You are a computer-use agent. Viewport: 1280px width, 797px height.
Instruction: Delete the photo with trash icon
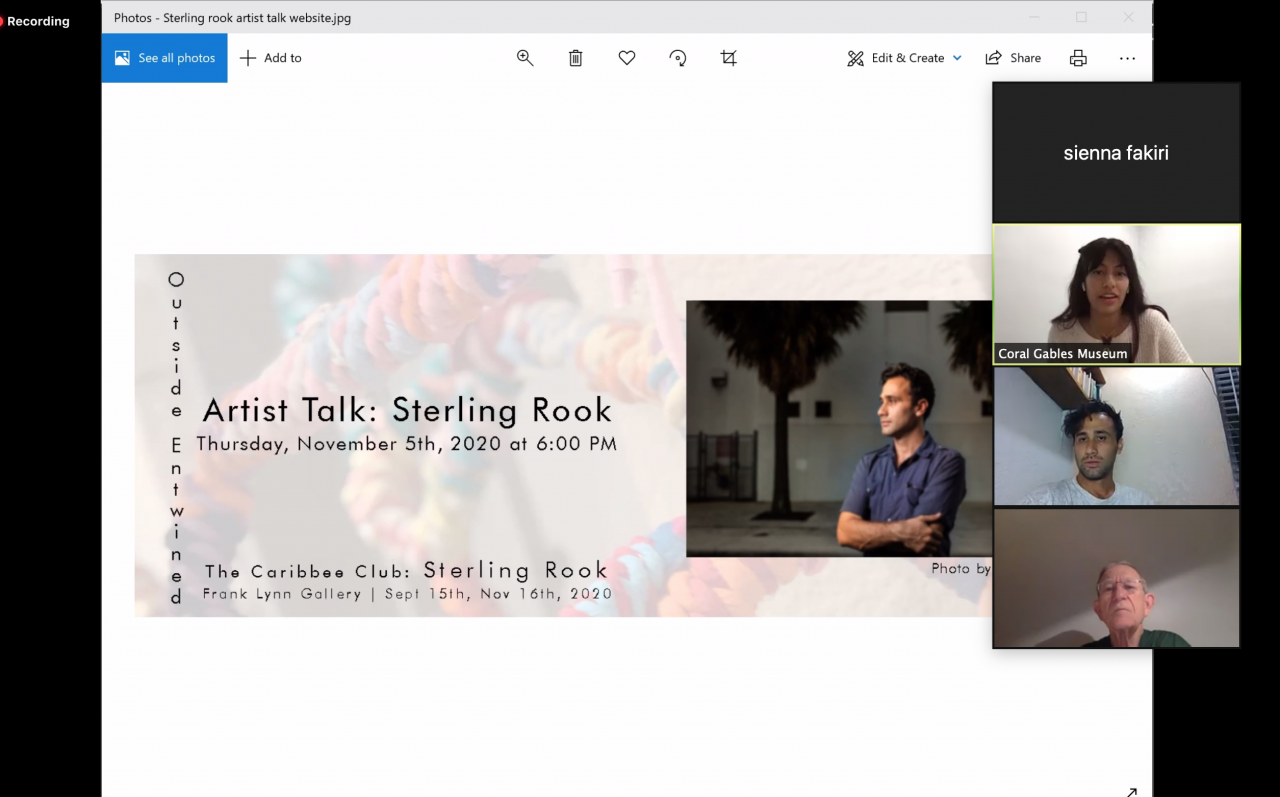coord(576,58)
